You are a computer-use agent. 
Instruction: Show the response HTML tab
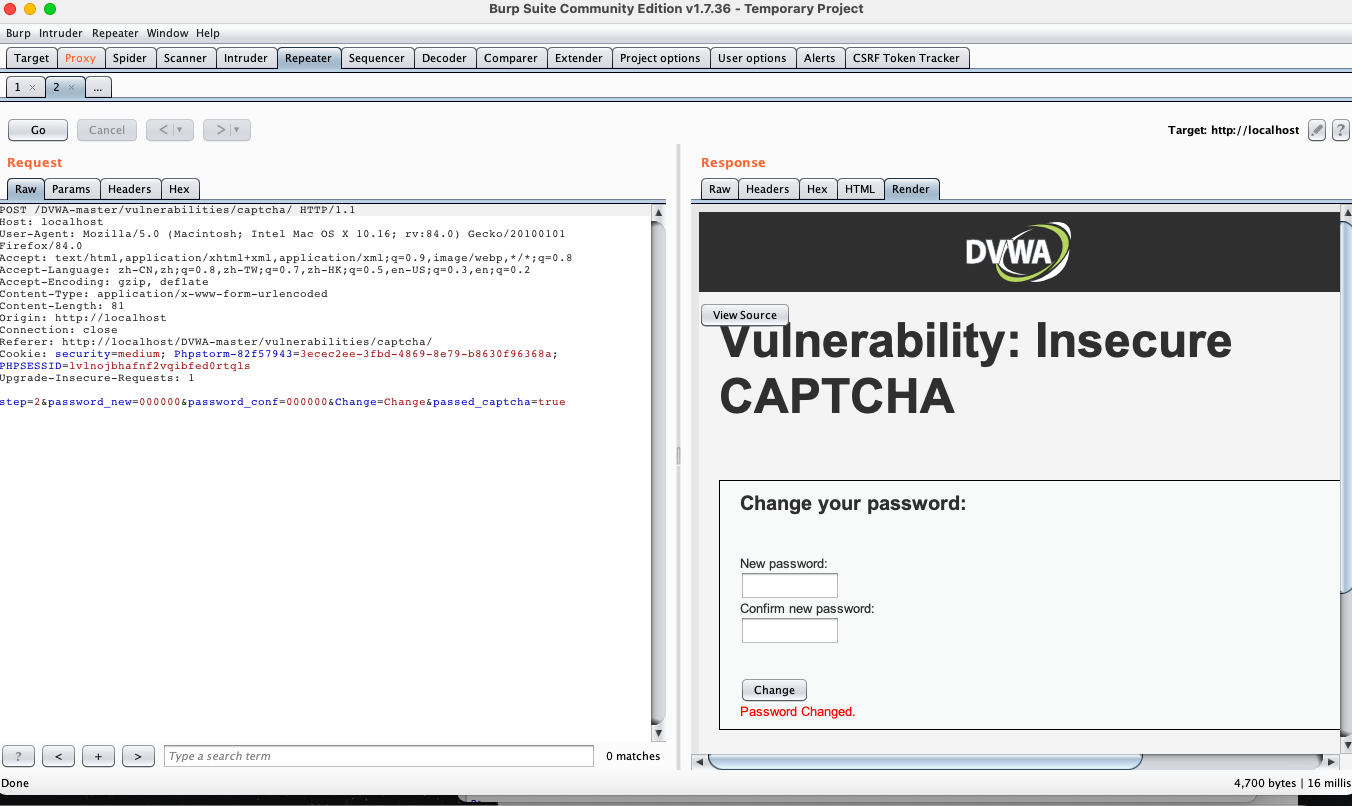tap(860, 189)
